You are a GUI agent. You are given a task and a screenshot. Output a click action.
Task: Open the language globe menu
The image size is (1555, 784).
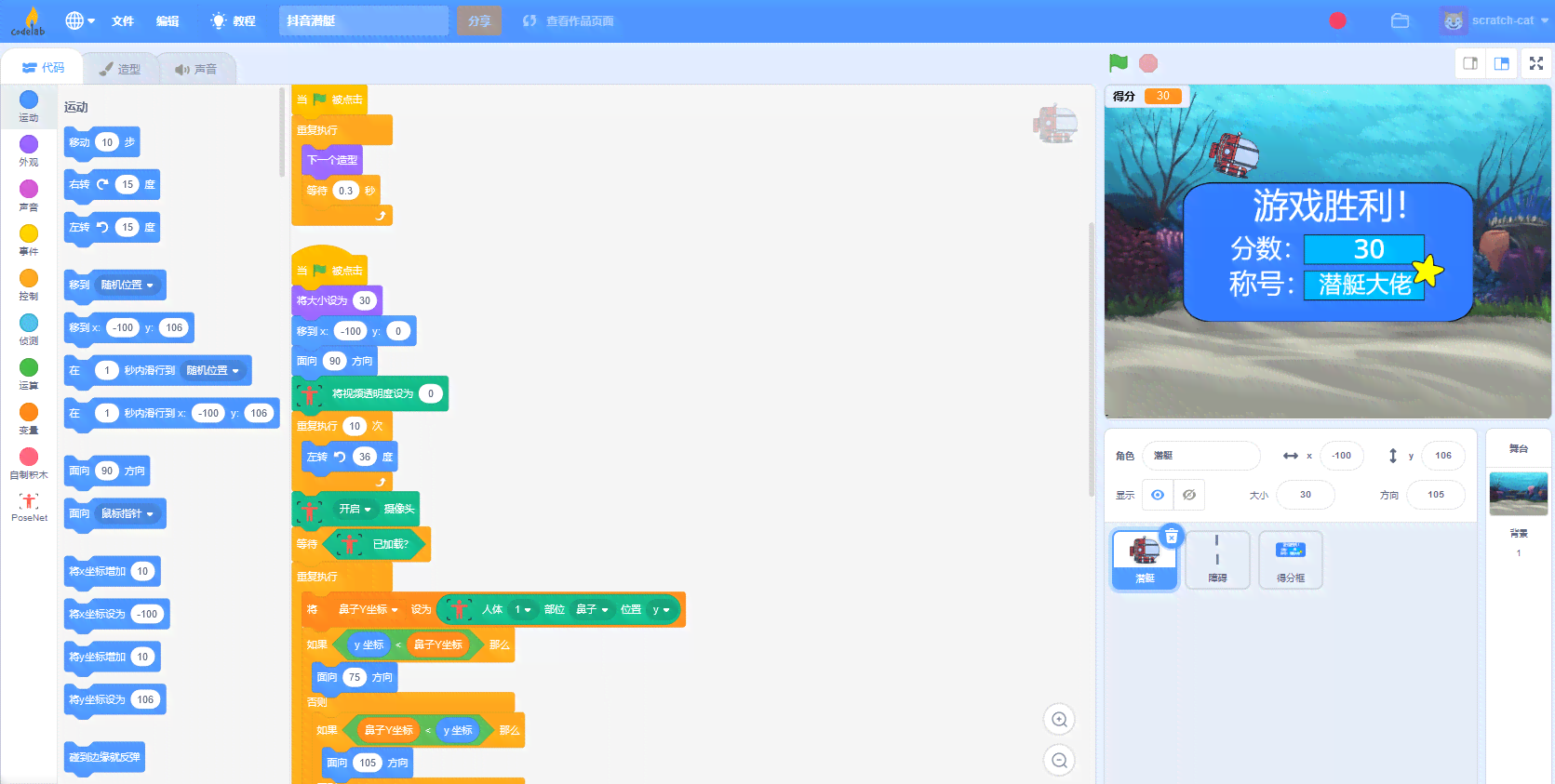tap(80, 20)
